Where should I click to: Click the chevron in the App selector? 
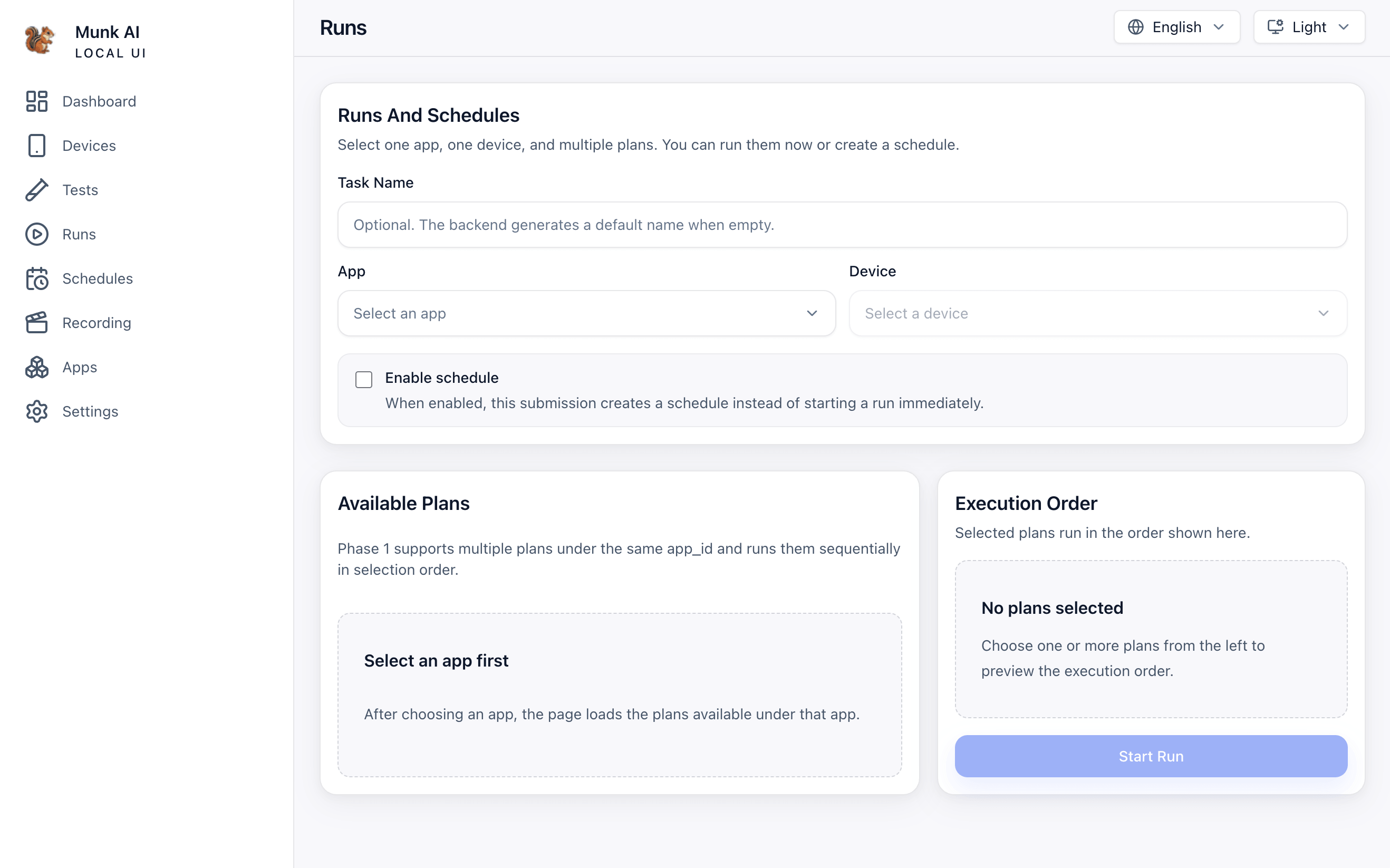pos(812,313)
